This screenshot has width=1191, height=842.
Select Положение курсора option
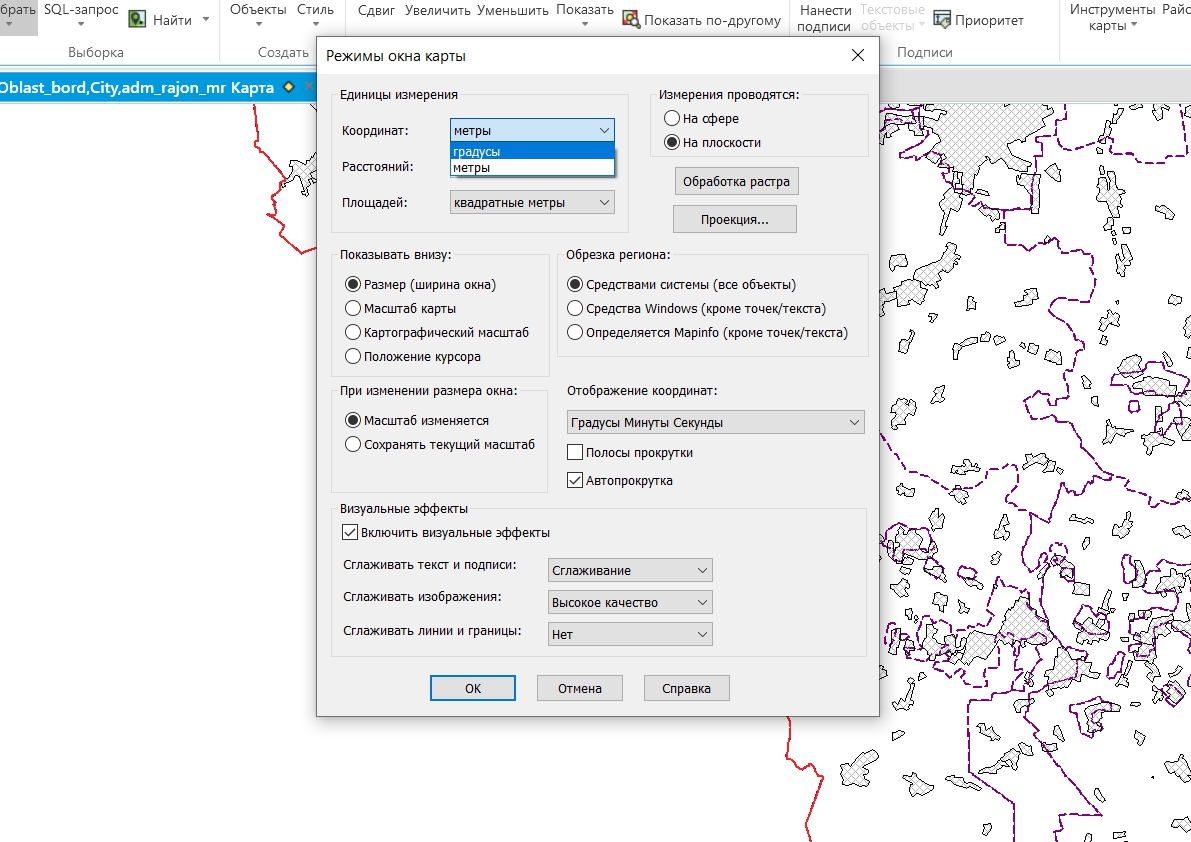click(x=352, y=356)
